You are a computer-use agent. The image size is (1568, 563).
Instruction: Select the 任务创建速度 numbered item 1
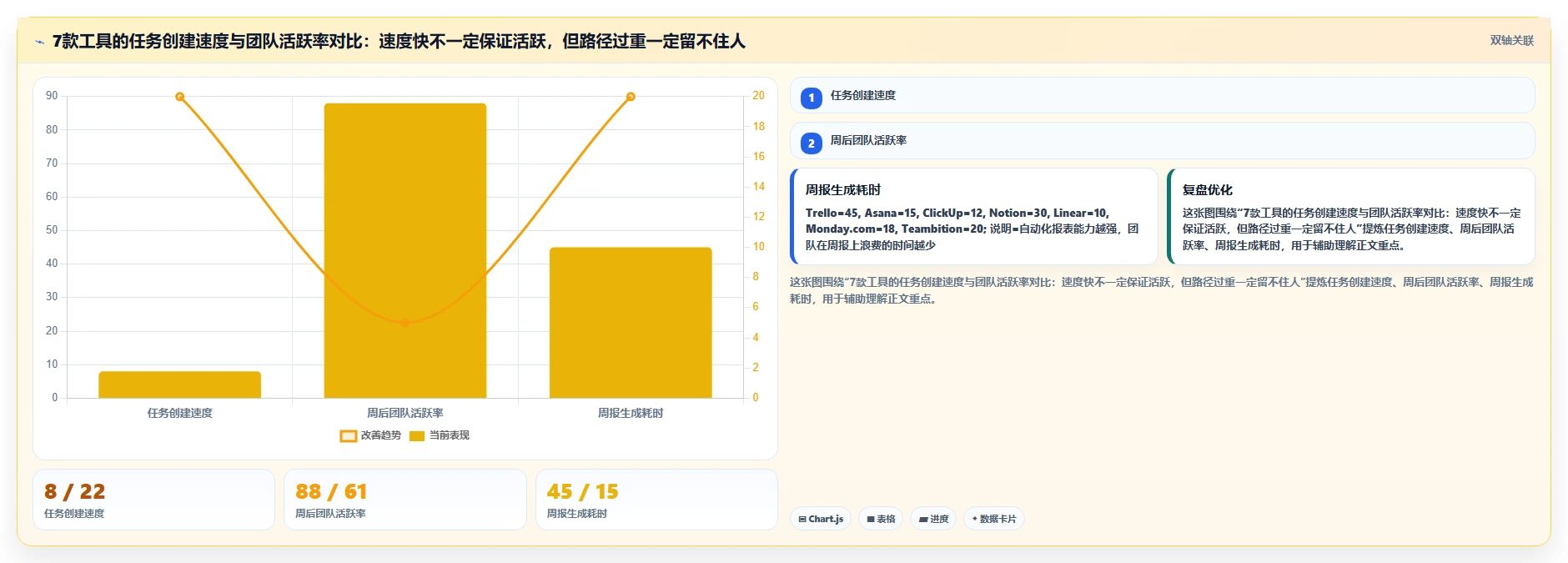[x=1162, y=95]
